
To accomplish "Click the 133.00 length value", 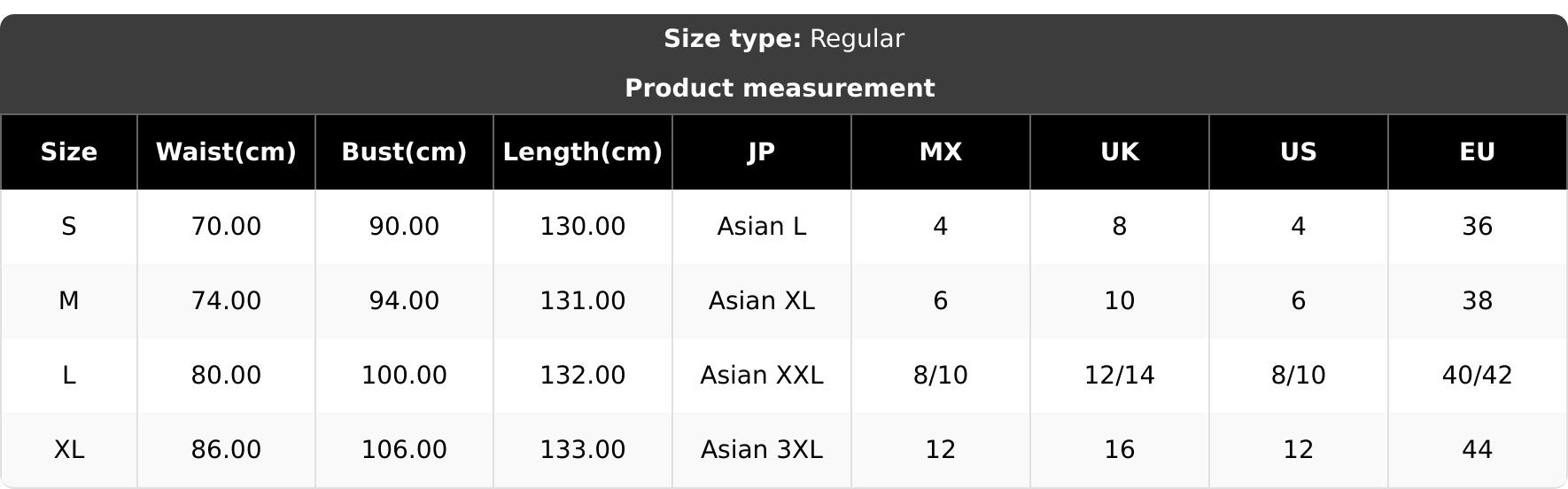I will click(583, 450).
